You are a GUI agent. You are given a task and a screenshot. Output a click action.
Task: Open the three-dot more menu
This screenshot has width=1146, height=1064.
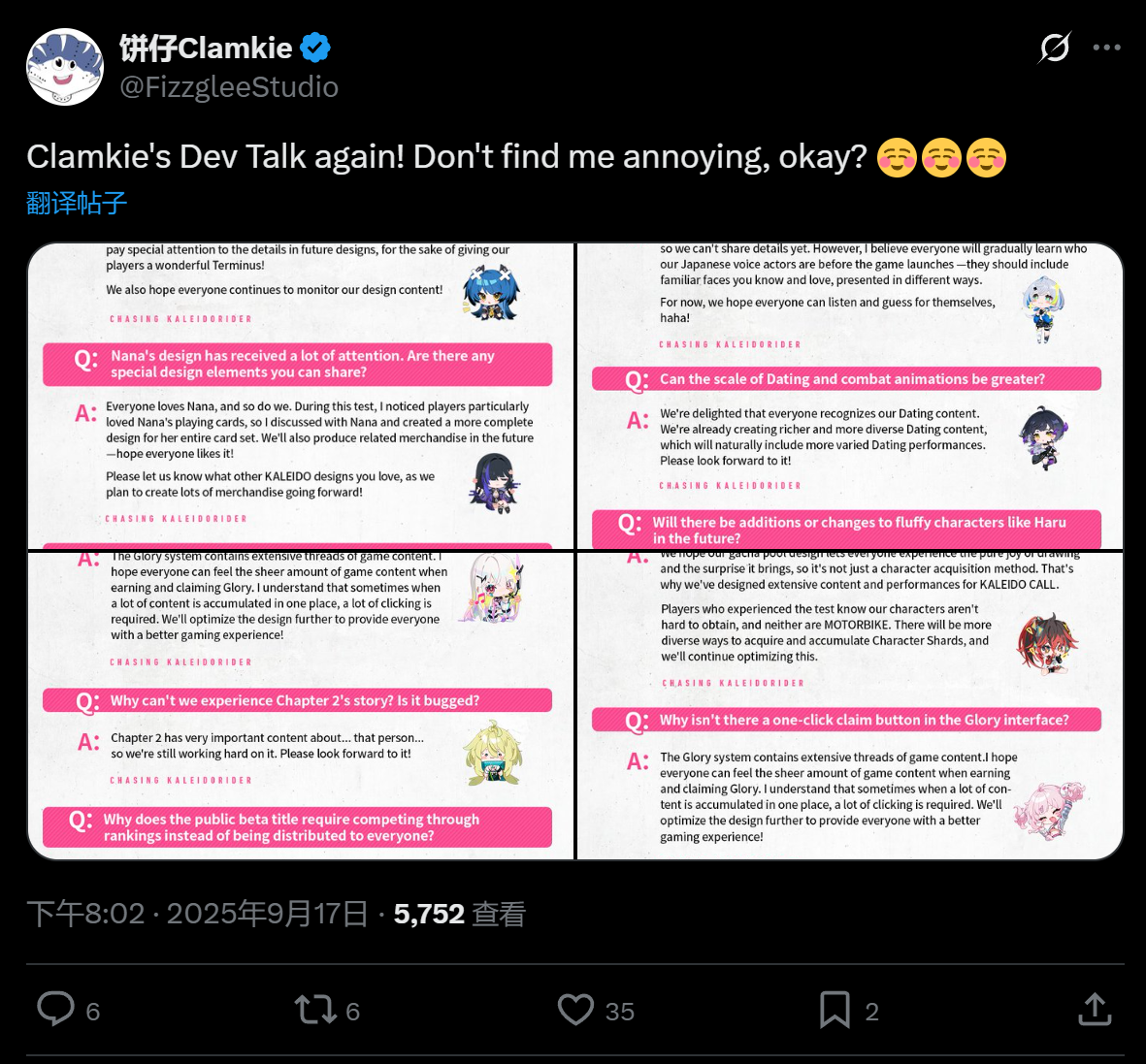(x=1106, y=47)
